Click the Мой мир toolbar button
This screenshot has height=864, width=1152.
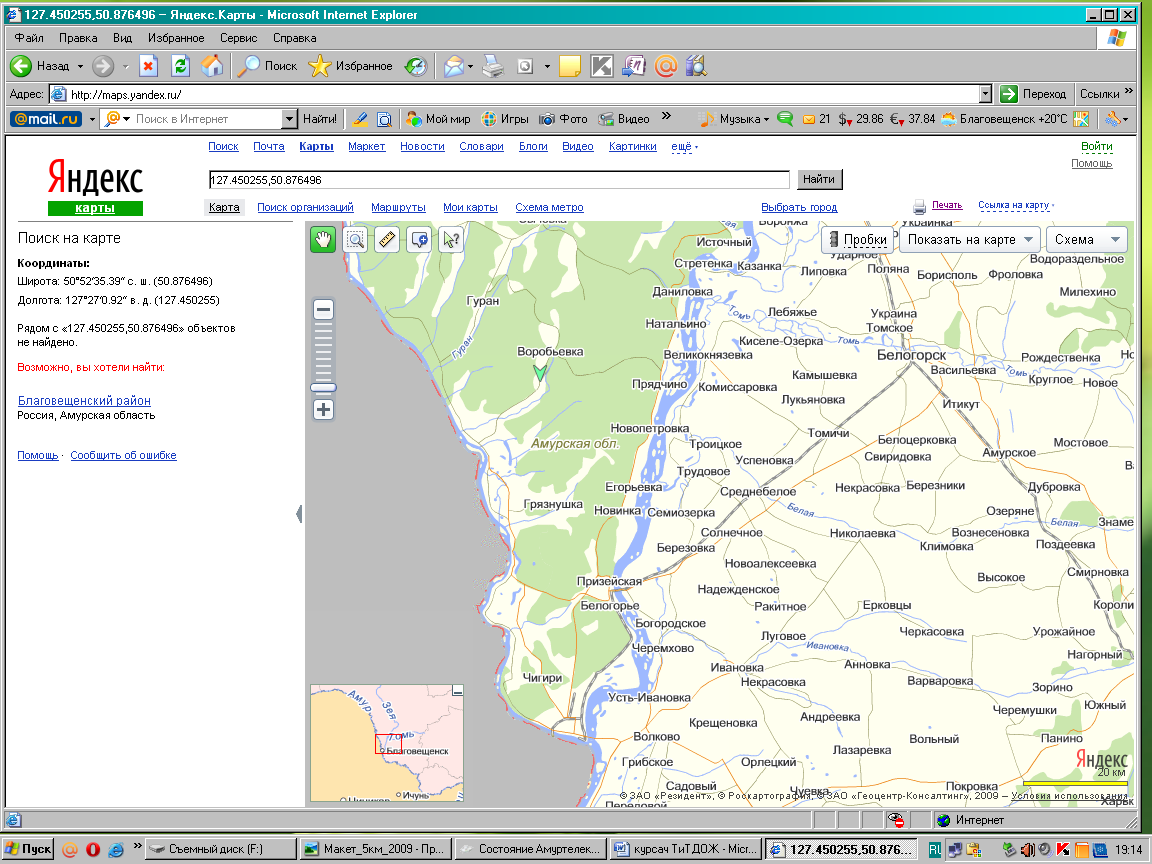[x=438, y=119]
